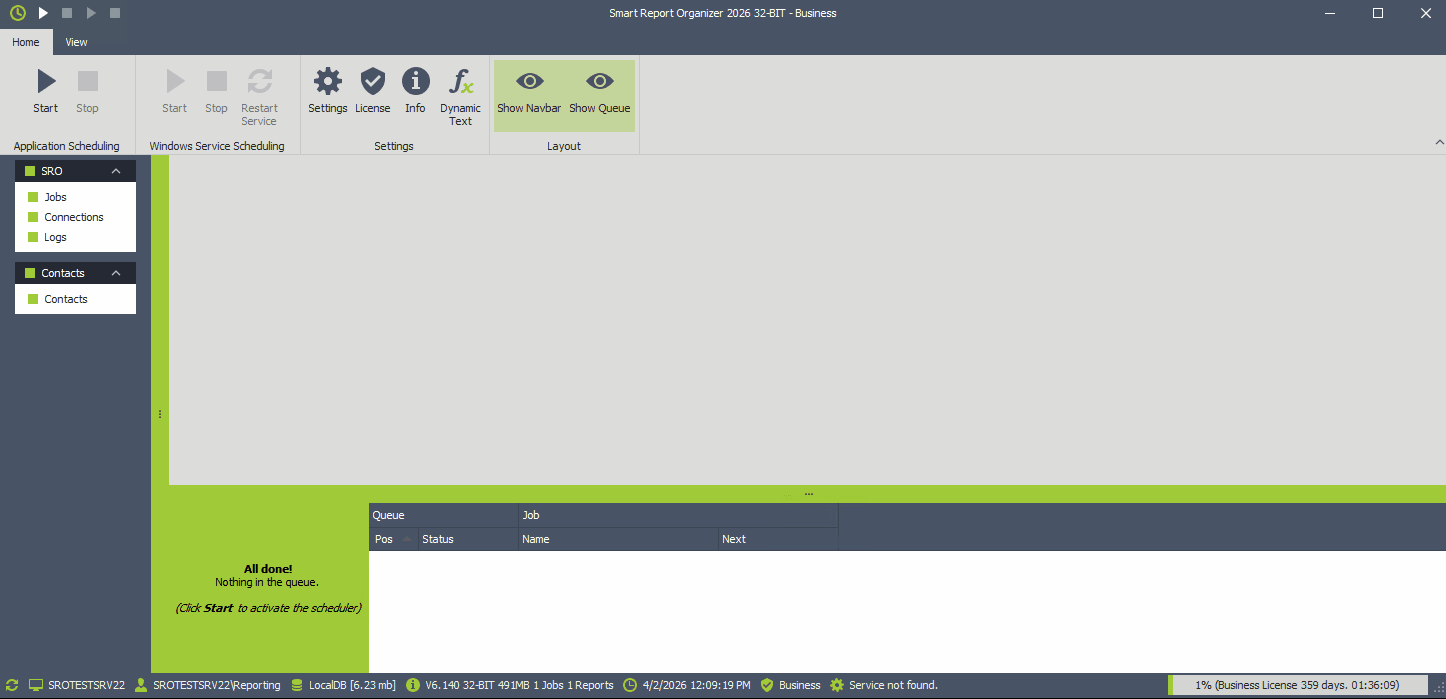Click the Next column header
This screenshot has width=1446, height=699.
778,539
